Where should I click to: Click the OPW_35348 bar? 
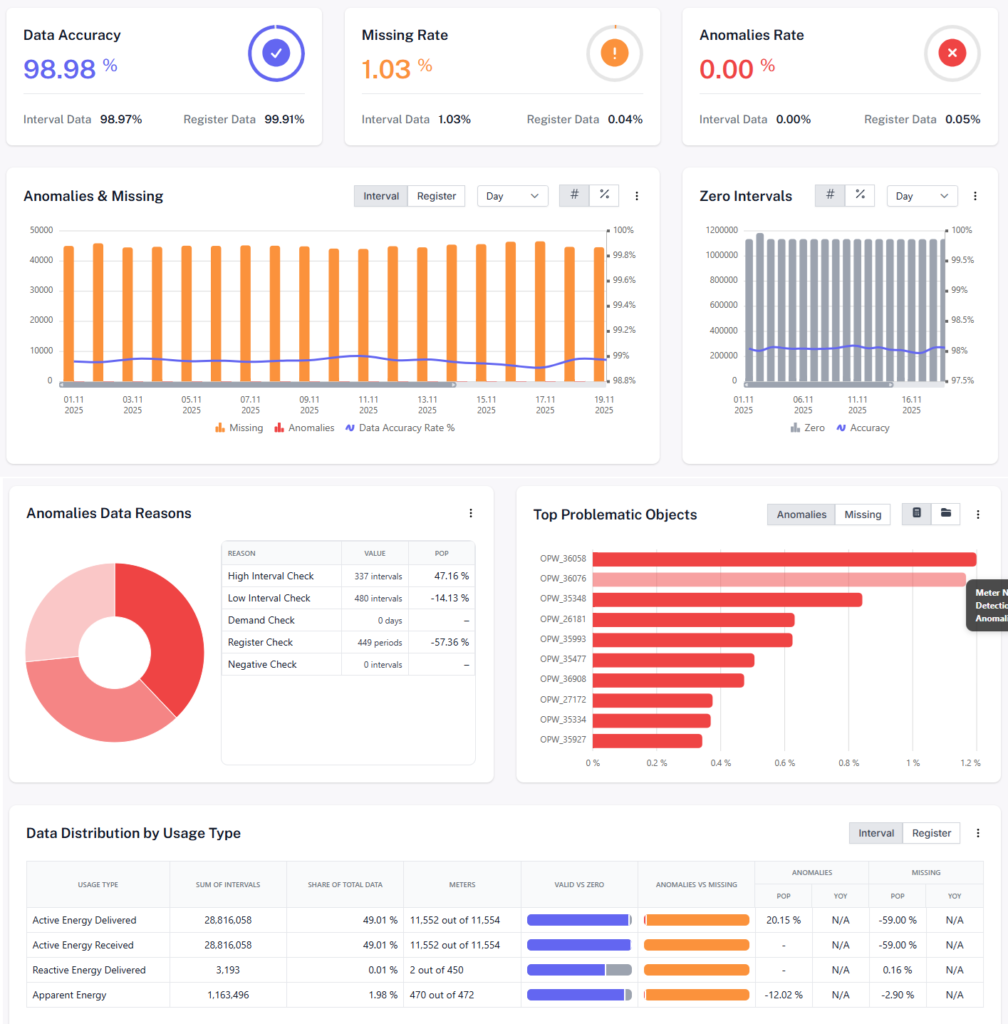pos(727,600)
